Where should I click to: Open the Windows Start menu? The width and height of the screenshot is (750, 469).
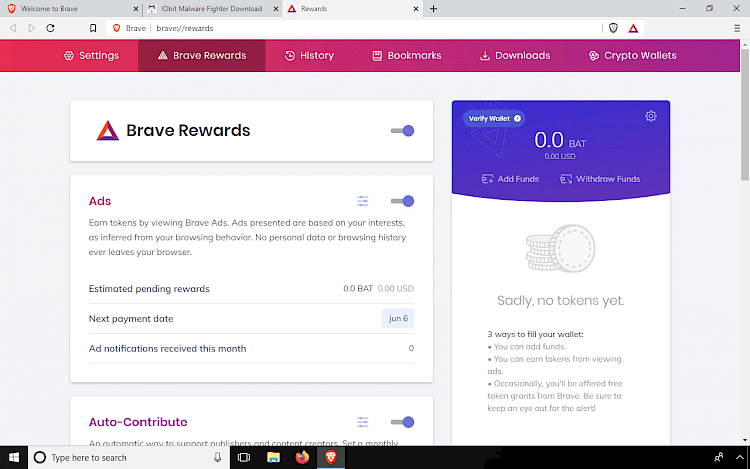pyautogui.click(x=14, y=458)
